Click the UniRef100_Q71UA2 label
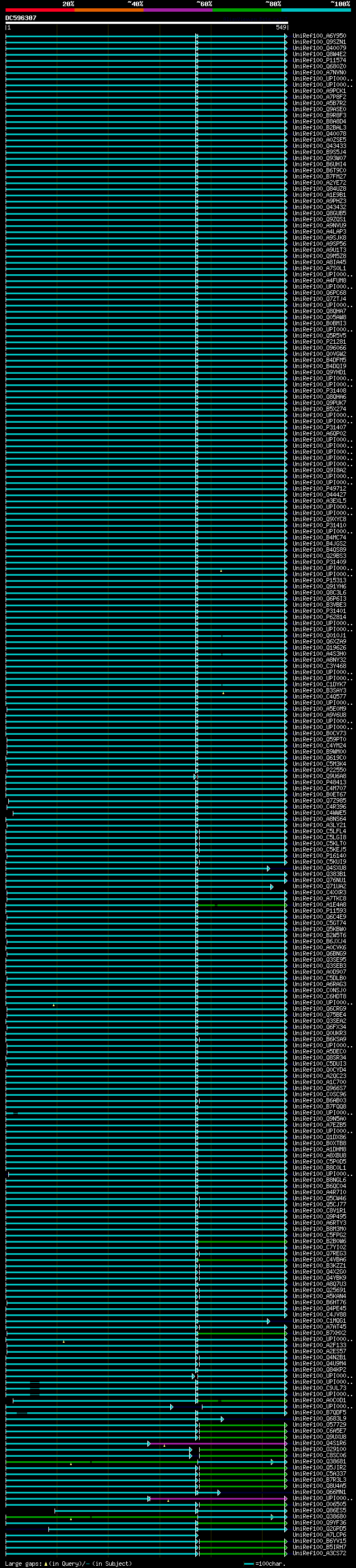The width and height of the screenshot is (356, 1568). coord(319,886)
